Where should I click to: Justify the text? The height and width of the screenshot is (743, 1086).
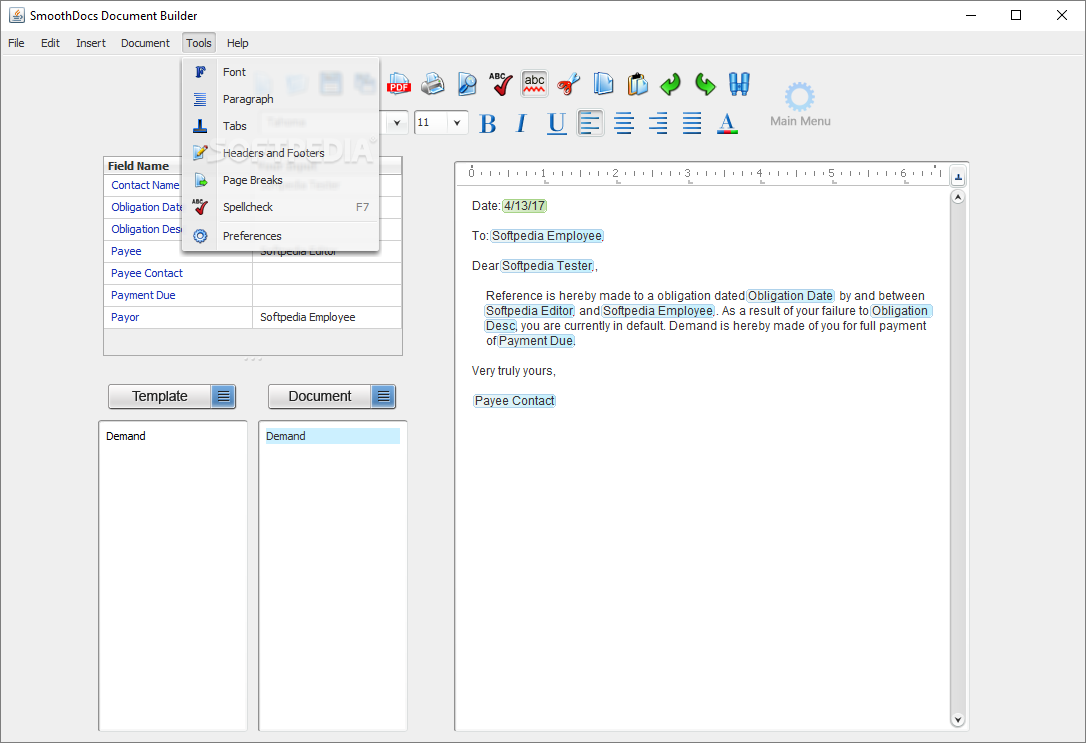coord(692,123)
